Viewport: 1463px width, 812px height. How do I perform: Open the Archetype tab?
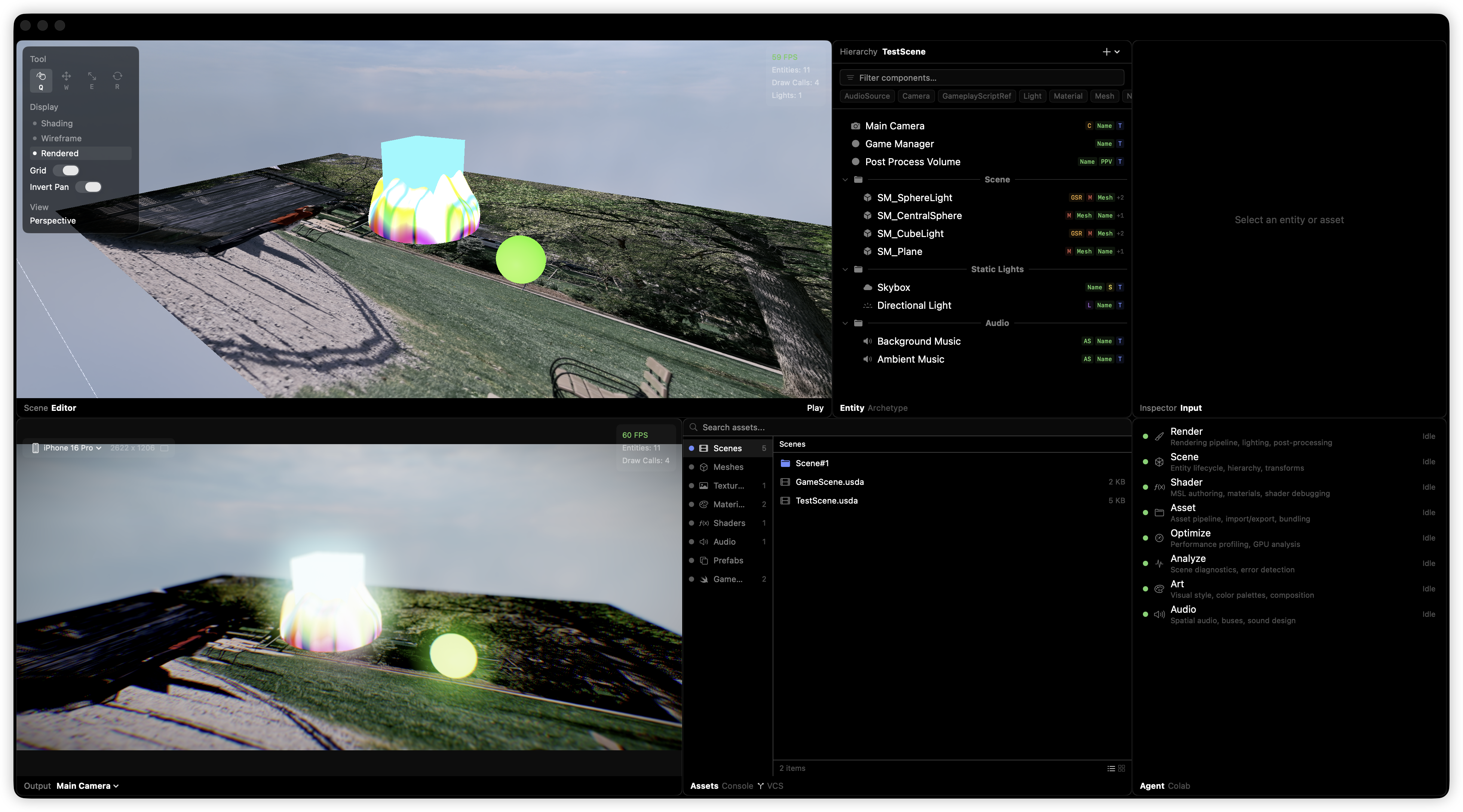point(887,408)
